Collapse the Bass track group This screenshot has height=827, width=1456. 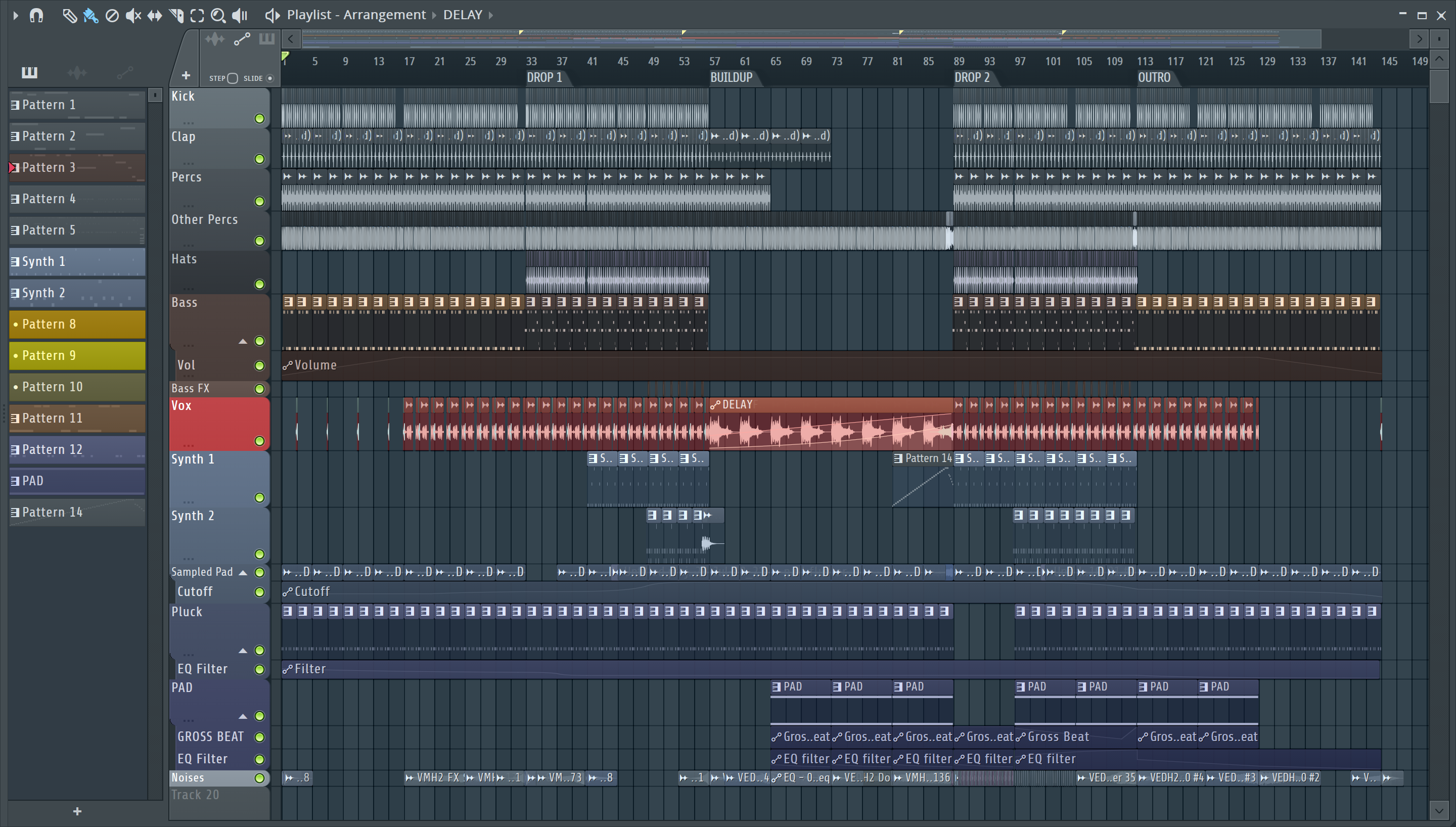point(243,341)
